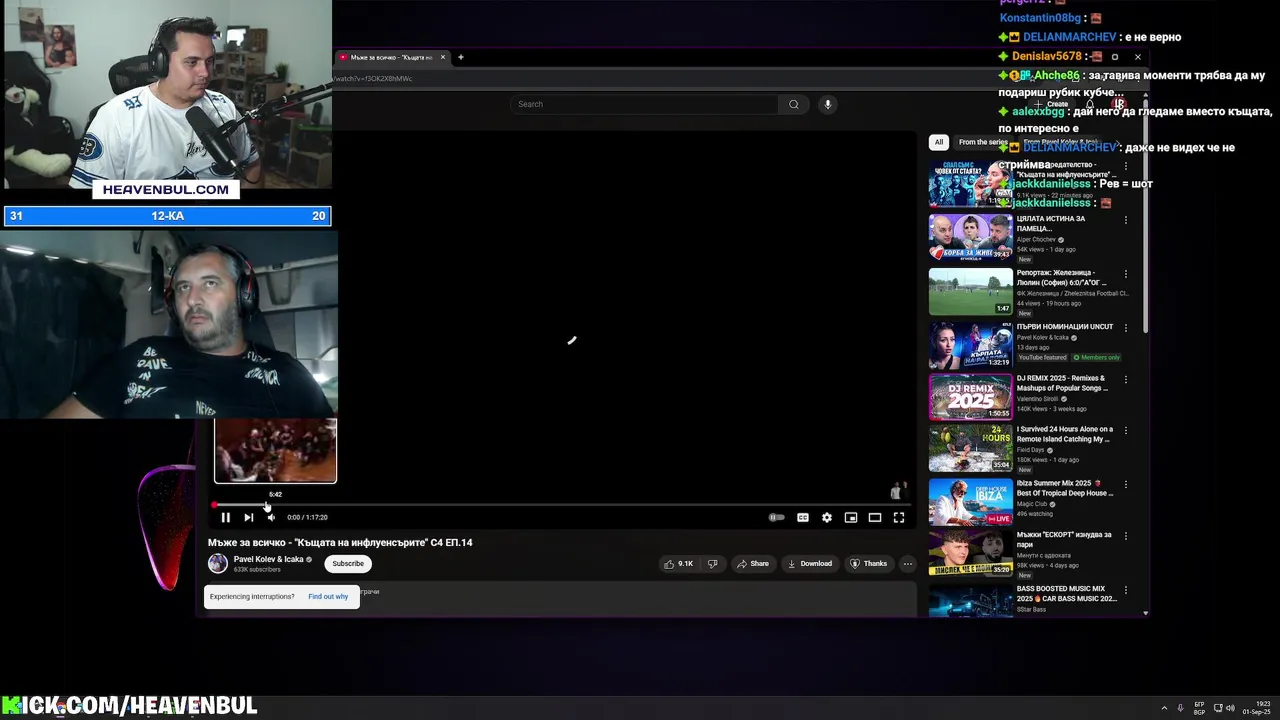Click the video title Мъже за всичко
This screenshot has width=1280, height=720.
[340, 542]
